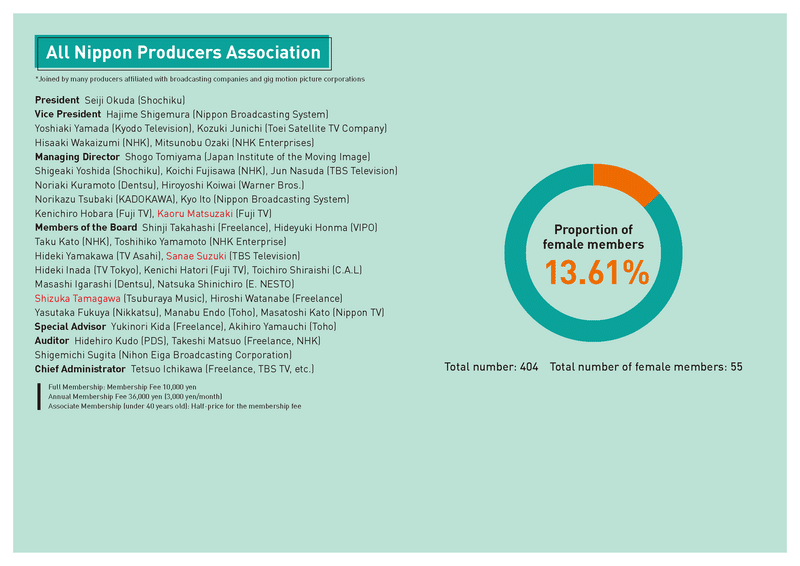Click 'Shinji Takahashi (Freelance)'
800x566 pixels.
tap(206, 228)
